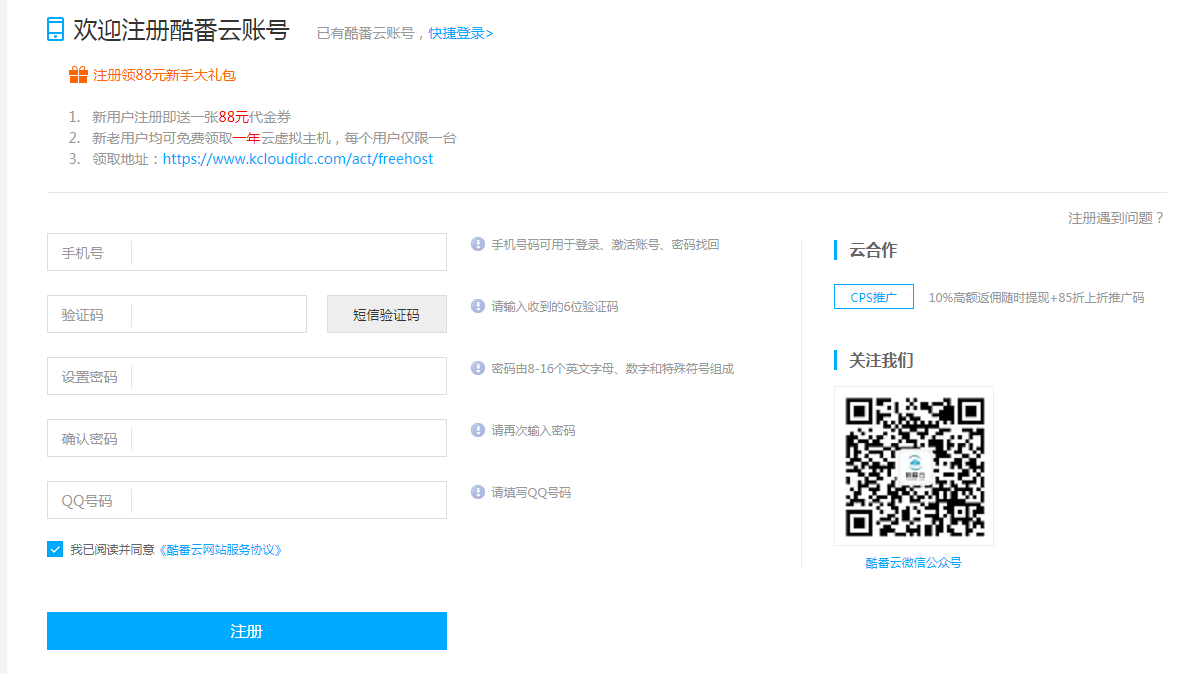The height and width of the screenshot is (674, 1188).
Task: Click the 短信验证码 send SMS button
Action: [386, 314]
